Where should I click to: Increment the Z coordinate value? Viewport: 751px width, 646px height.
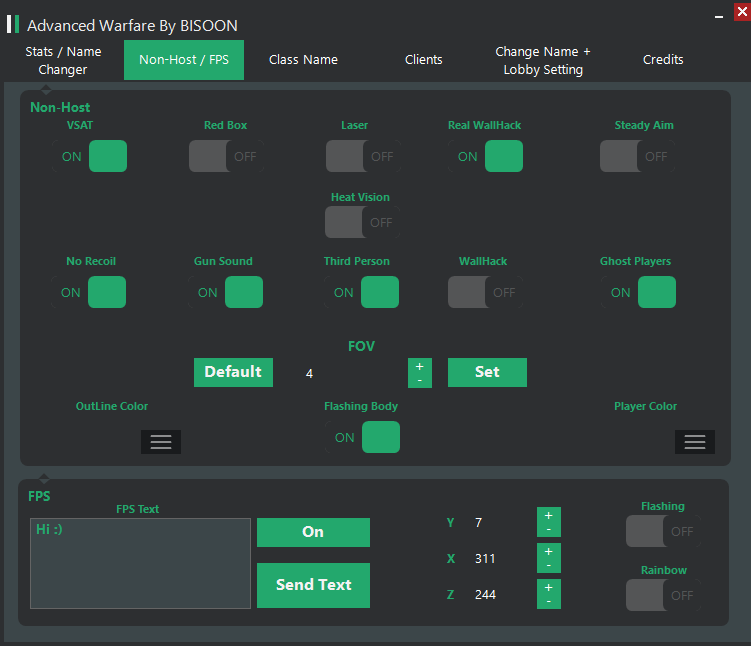549,587
